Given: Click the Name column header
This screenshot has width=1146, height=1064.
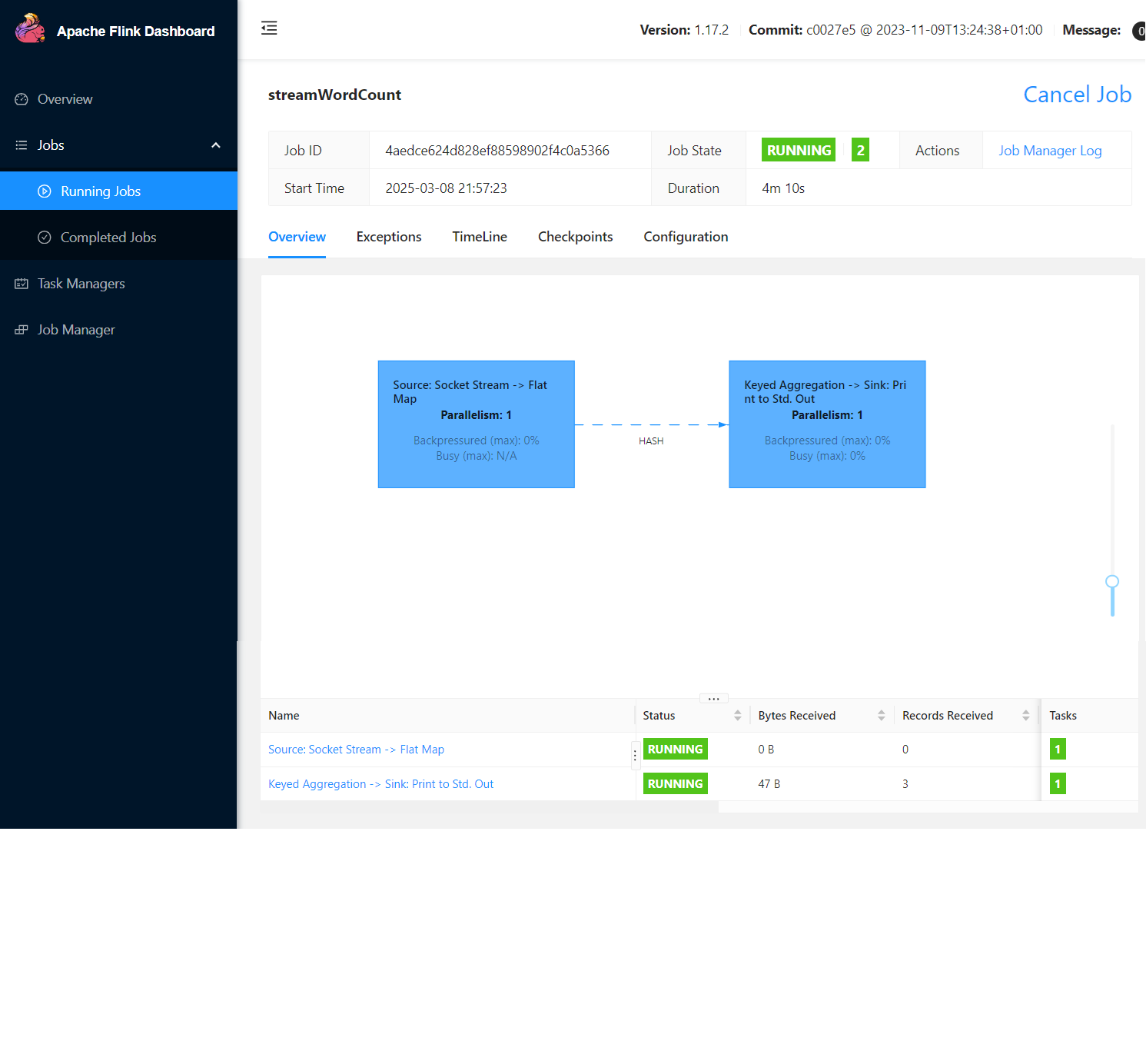Looking at the screenshot, I should tap(284, 716).
